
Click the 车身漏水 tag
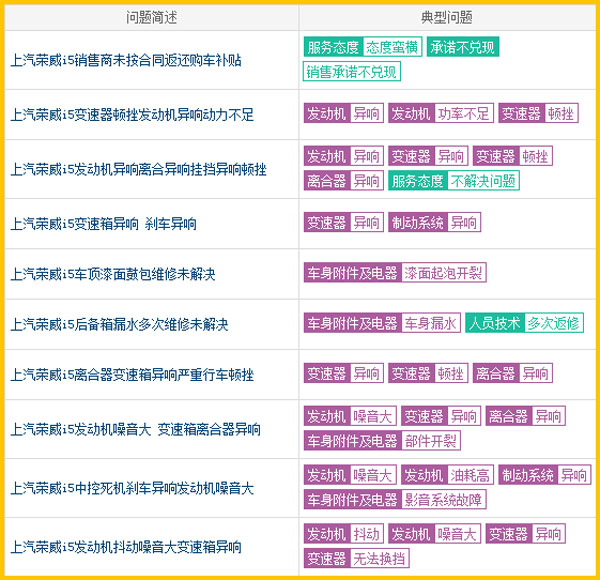pos(430,323)
